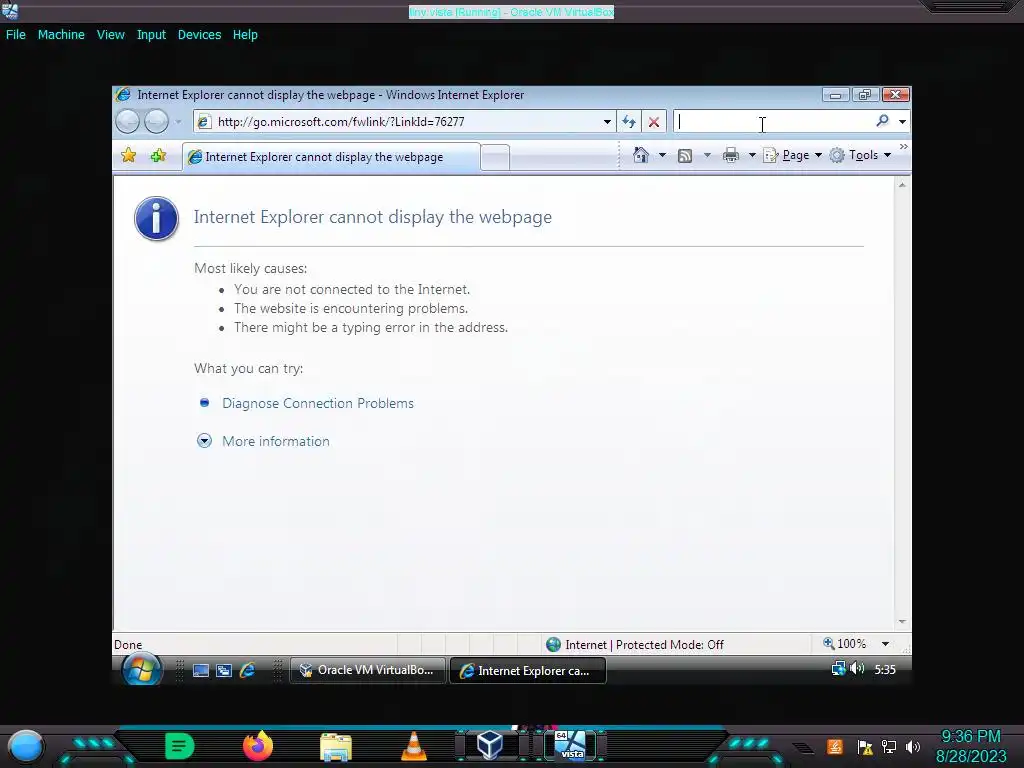Click the Internet Explorer taskbar button
Screen dimensions: 1024x768
point(528,671)
